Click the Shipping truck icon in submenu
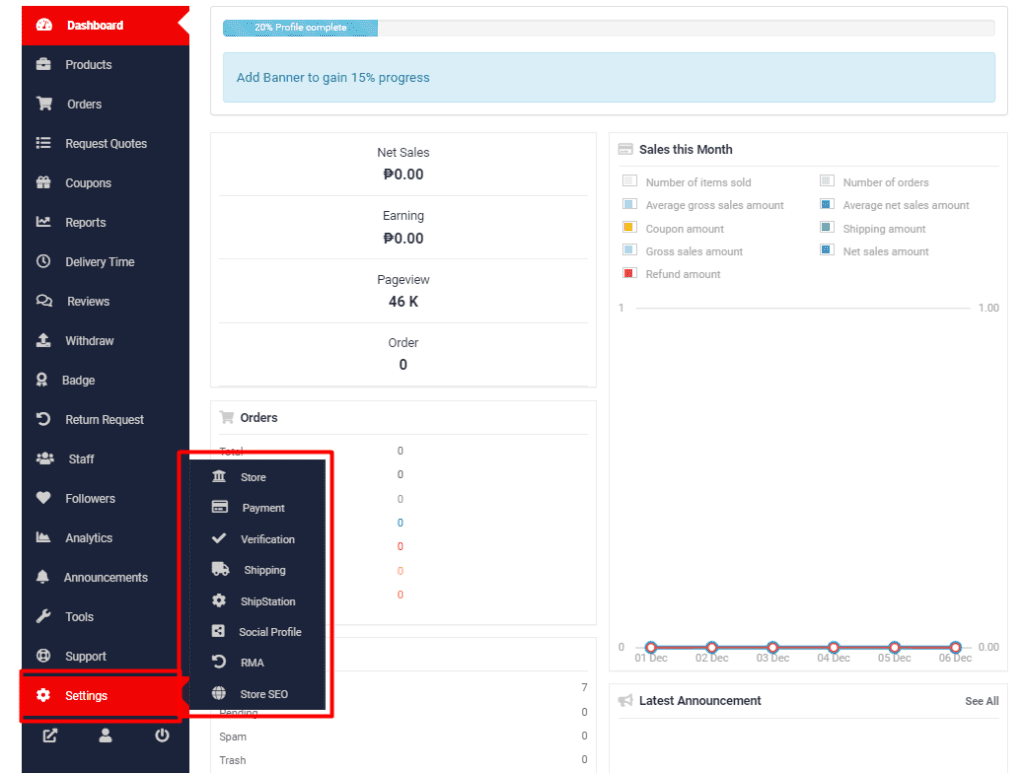This screenshot has height=773, width=1024. [220, 570]
